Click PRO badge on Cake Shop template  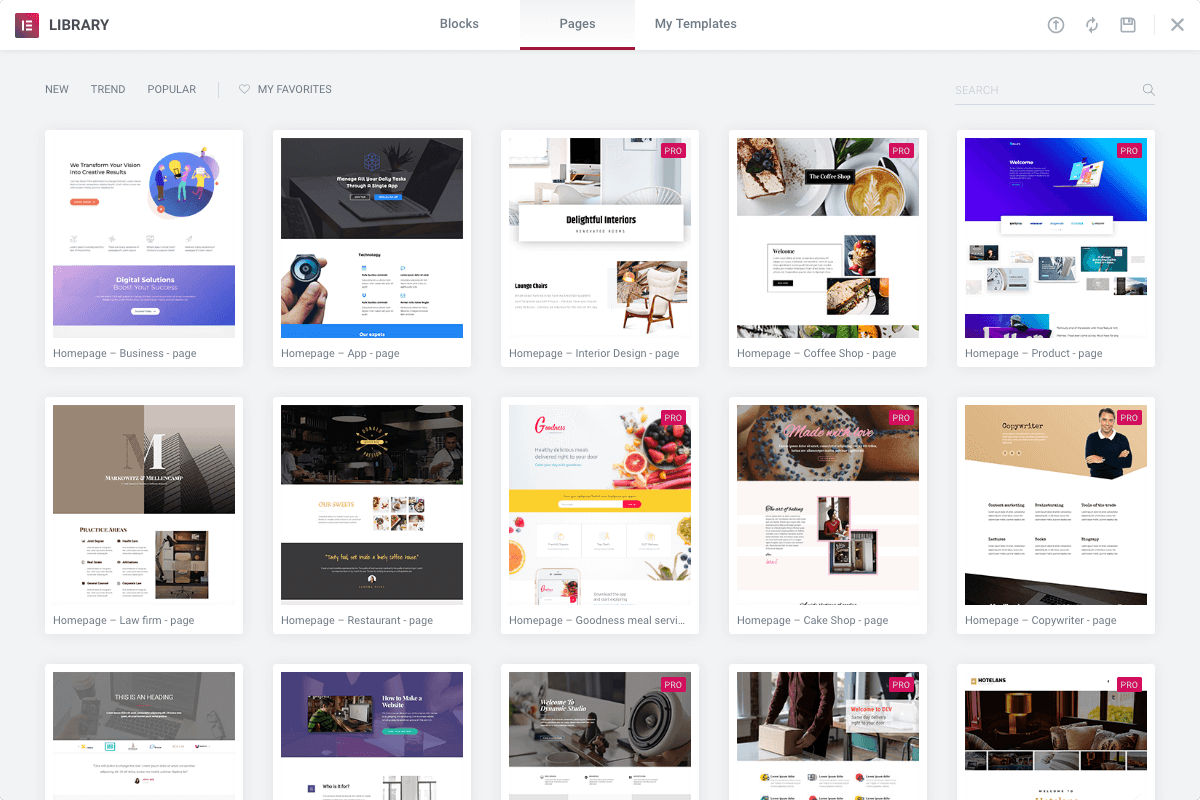(901, 418)
